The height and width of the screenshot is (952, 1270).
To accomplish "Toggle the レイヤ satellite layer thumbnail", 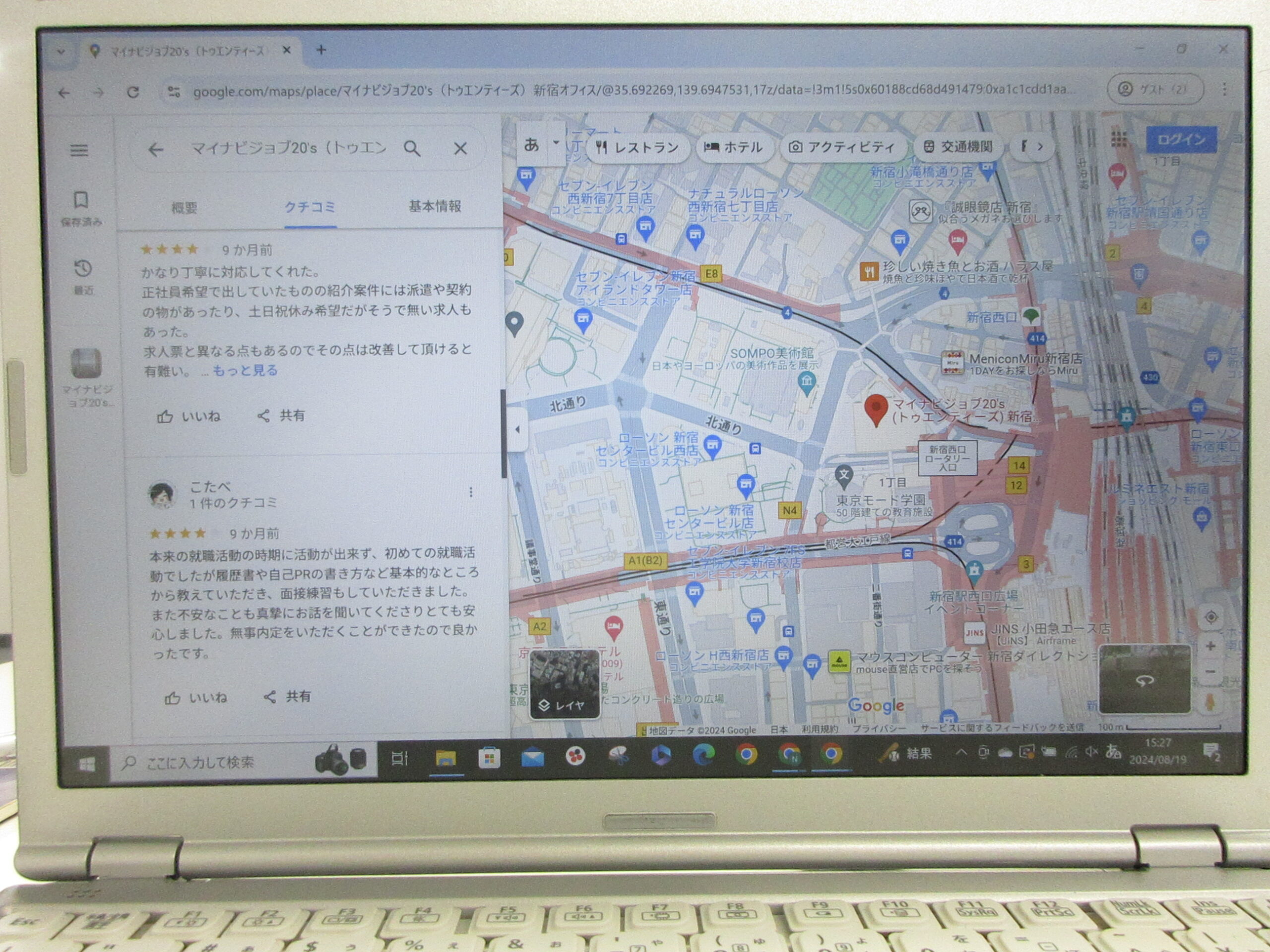I will click(565, 684).
